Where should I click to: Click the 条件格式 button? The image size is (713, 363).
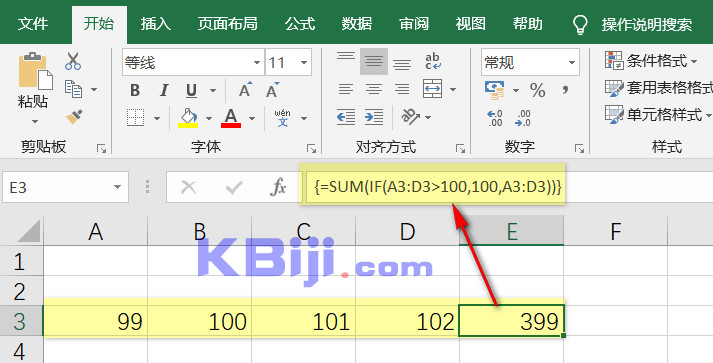click(x=651, y=60)
